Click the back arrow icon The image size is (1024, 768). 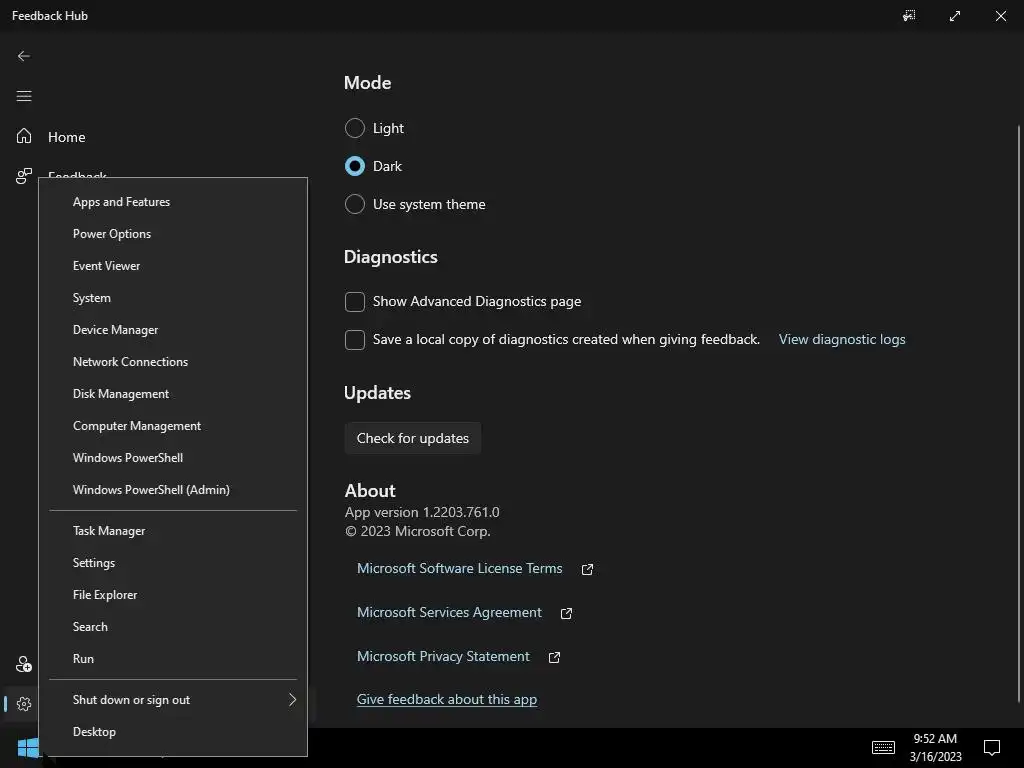[24, 56]
